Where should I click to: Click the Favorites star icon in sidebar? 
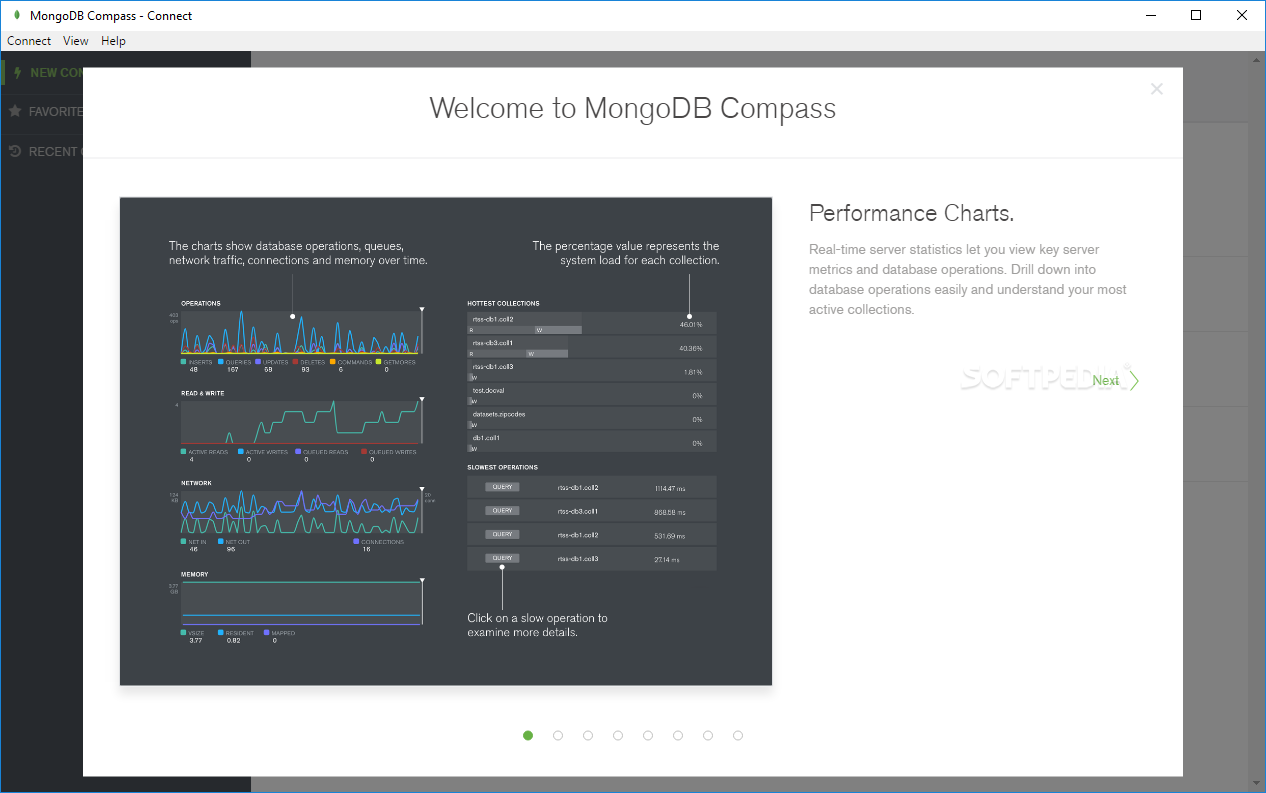[x=15, y=111]
